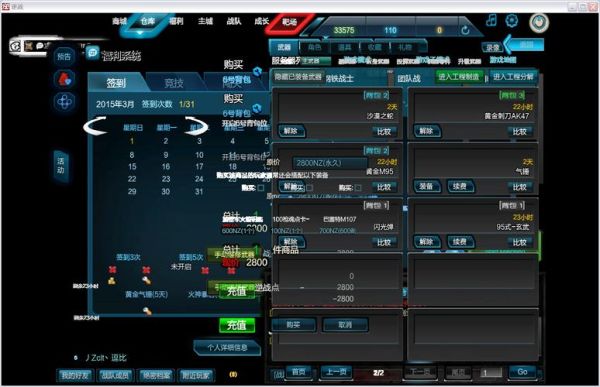Refresh currency with the circular arrow icon

pyautogui.click(x=465, y=30)
